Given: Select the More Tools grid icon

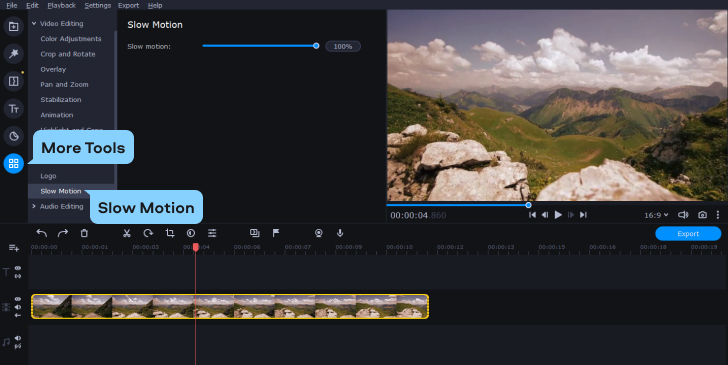Looking at the screenshot, I should tap(13, 163).
